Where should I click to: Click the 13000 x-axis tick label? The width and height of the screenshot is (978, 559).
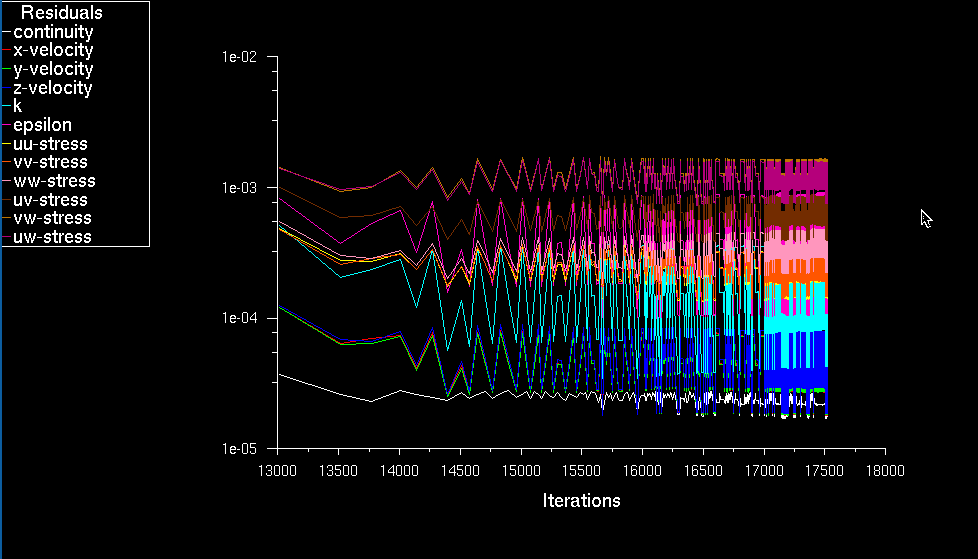point(278,471)
